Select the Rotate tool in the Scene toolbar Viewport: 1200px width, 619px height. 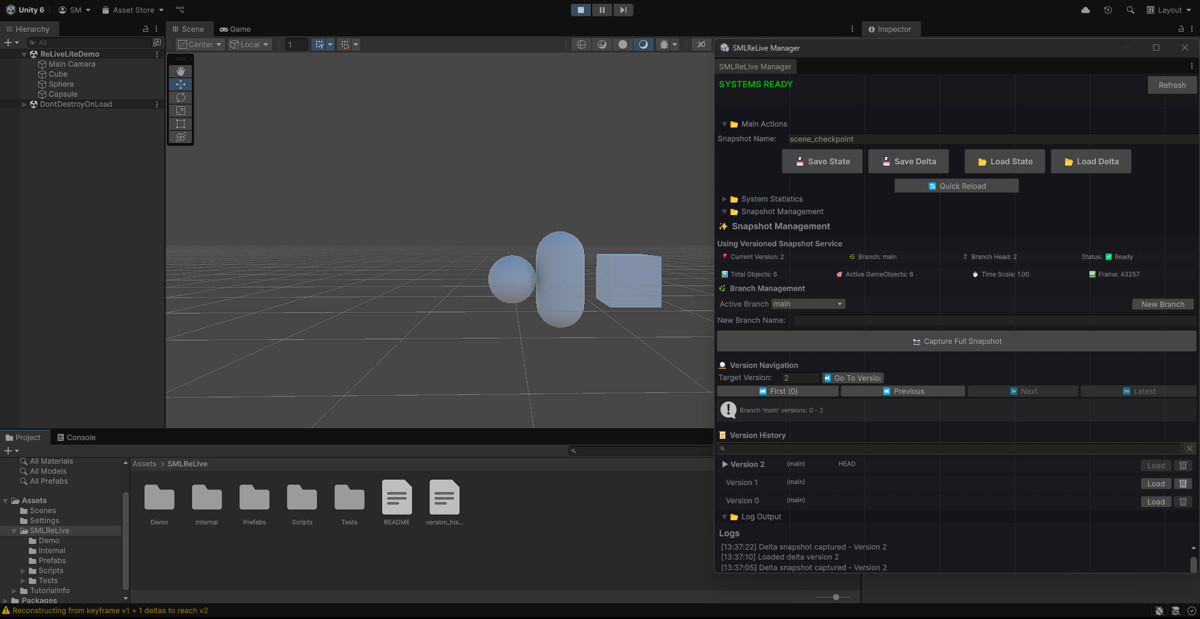(181, 97)
